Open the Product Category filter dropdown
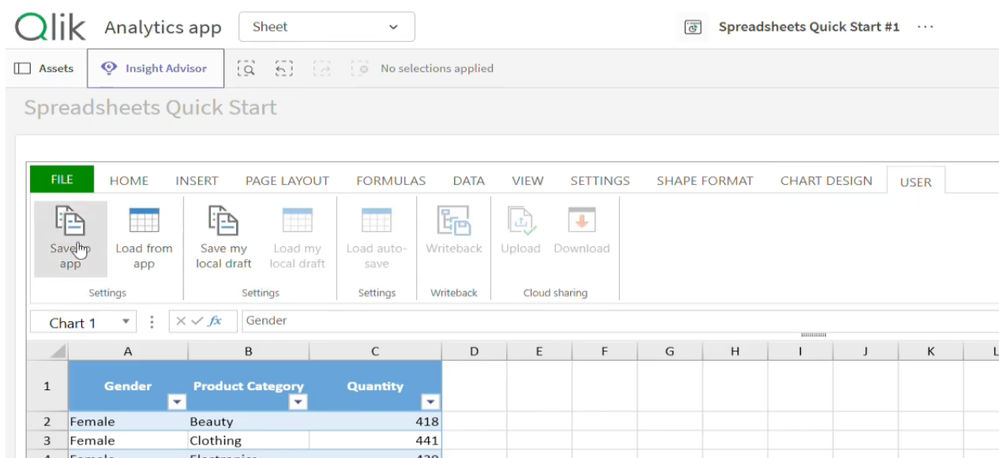The height and width of the screenshot is (458, 999). tap(298, 402)
